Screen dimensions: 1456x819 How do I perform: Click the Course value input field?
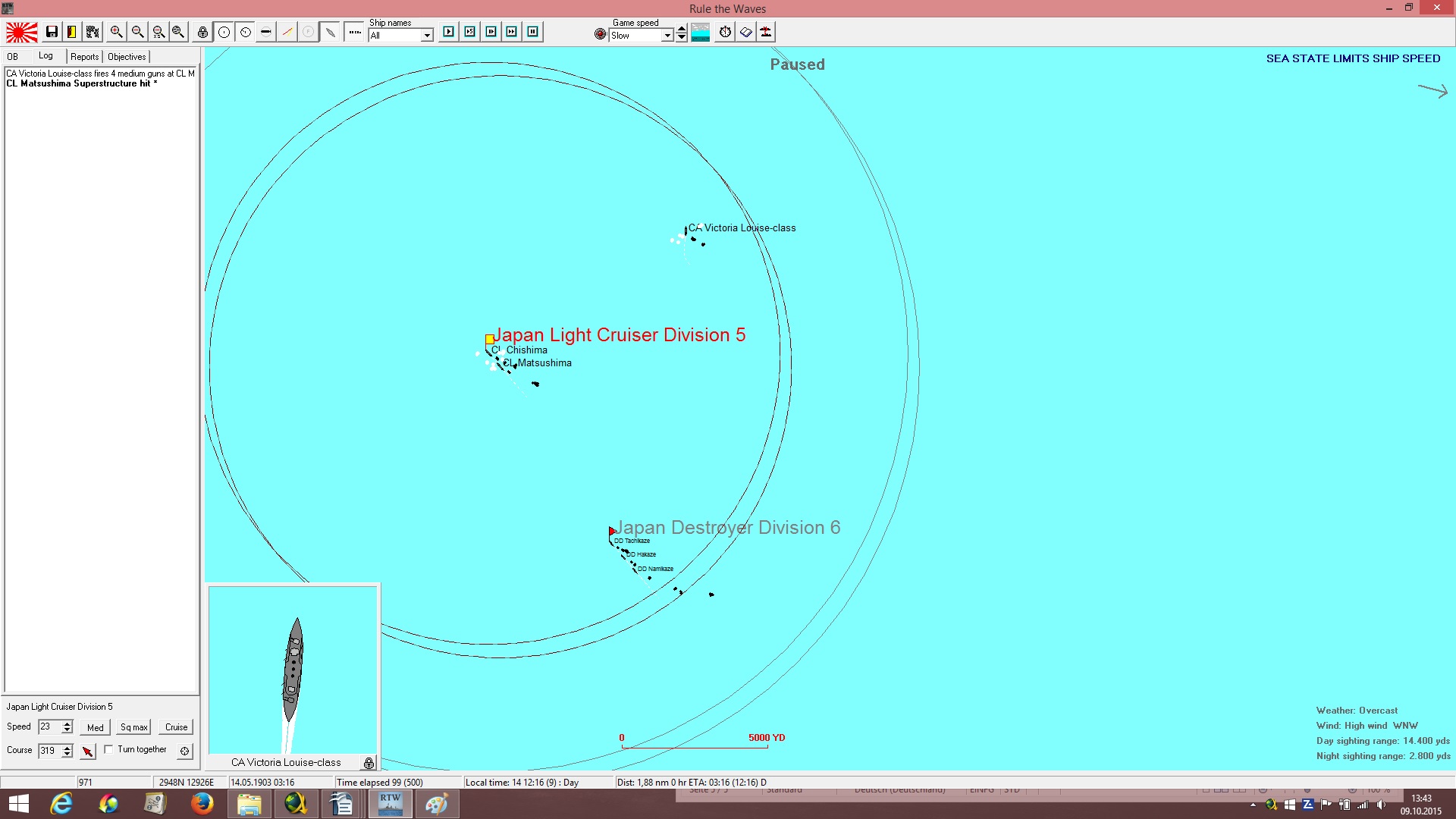click(x=50, y=751)
